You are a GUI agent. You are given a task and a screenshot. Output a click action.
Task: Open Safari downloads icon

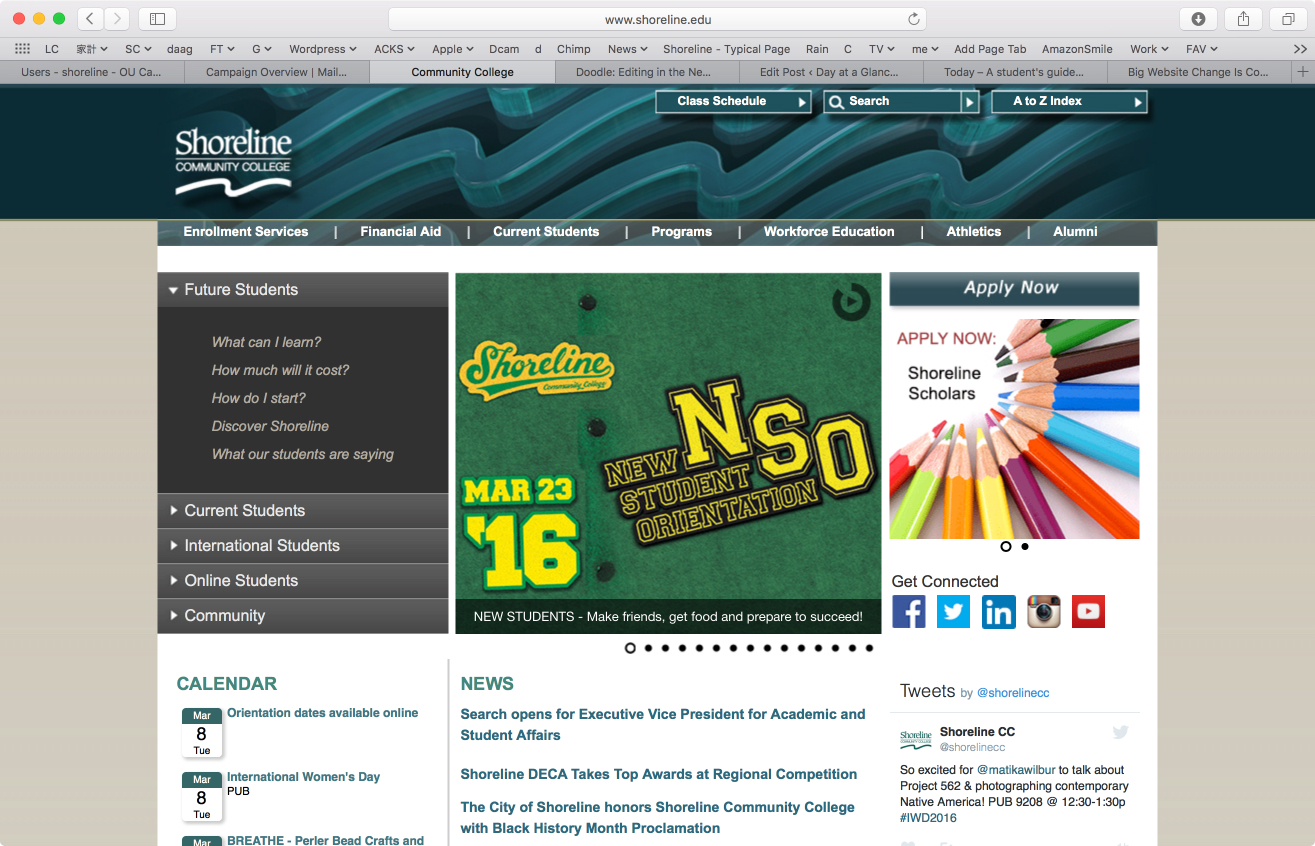click(x=1198, y=19)
